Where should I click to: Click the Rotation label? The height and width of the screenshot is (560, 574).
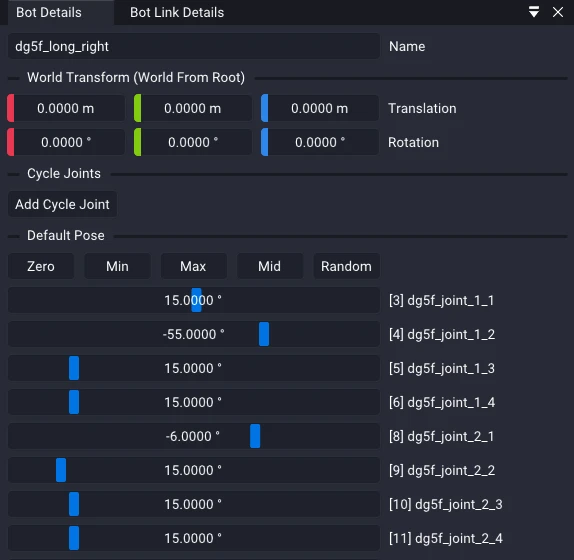(413, 142)
